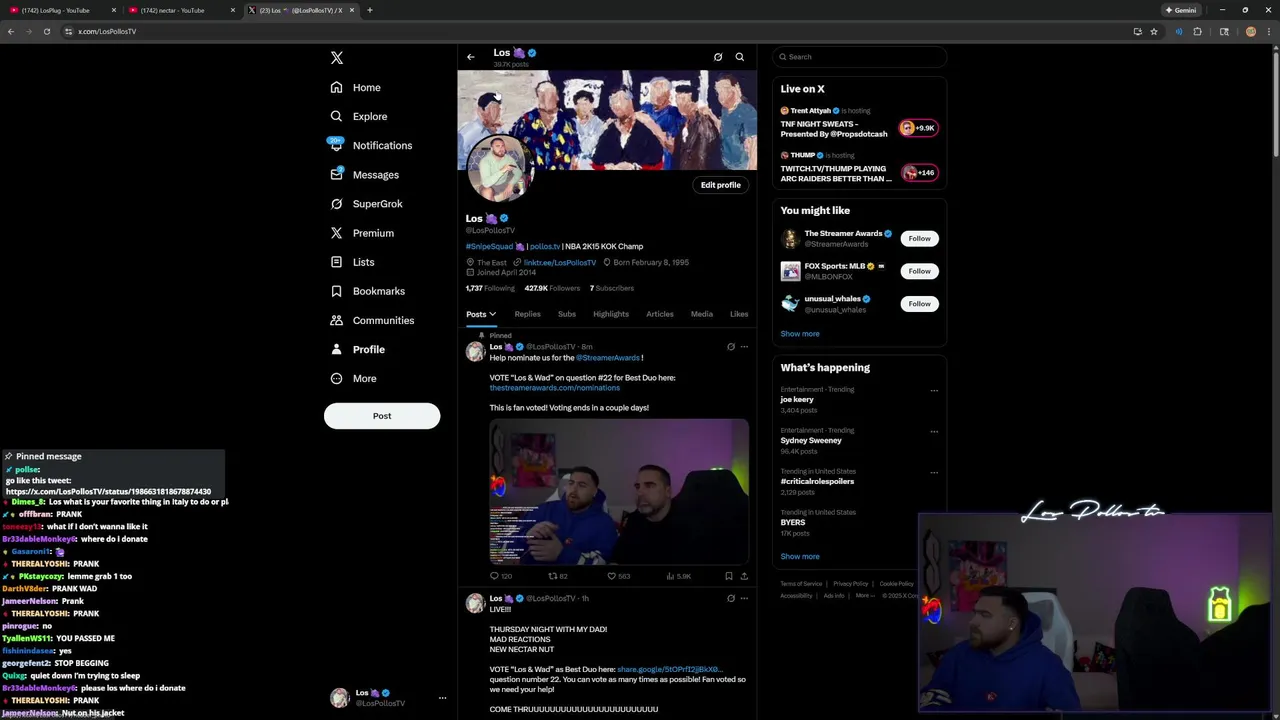Switch to the Articles tab

[660, 314]
